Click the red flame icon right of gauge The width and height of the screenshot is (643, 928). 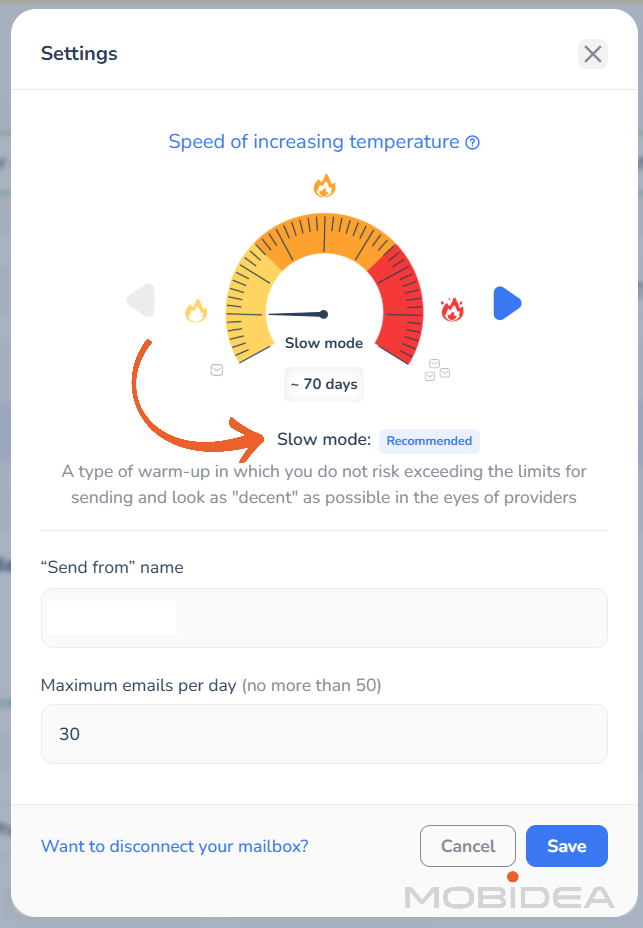[452, 309]
